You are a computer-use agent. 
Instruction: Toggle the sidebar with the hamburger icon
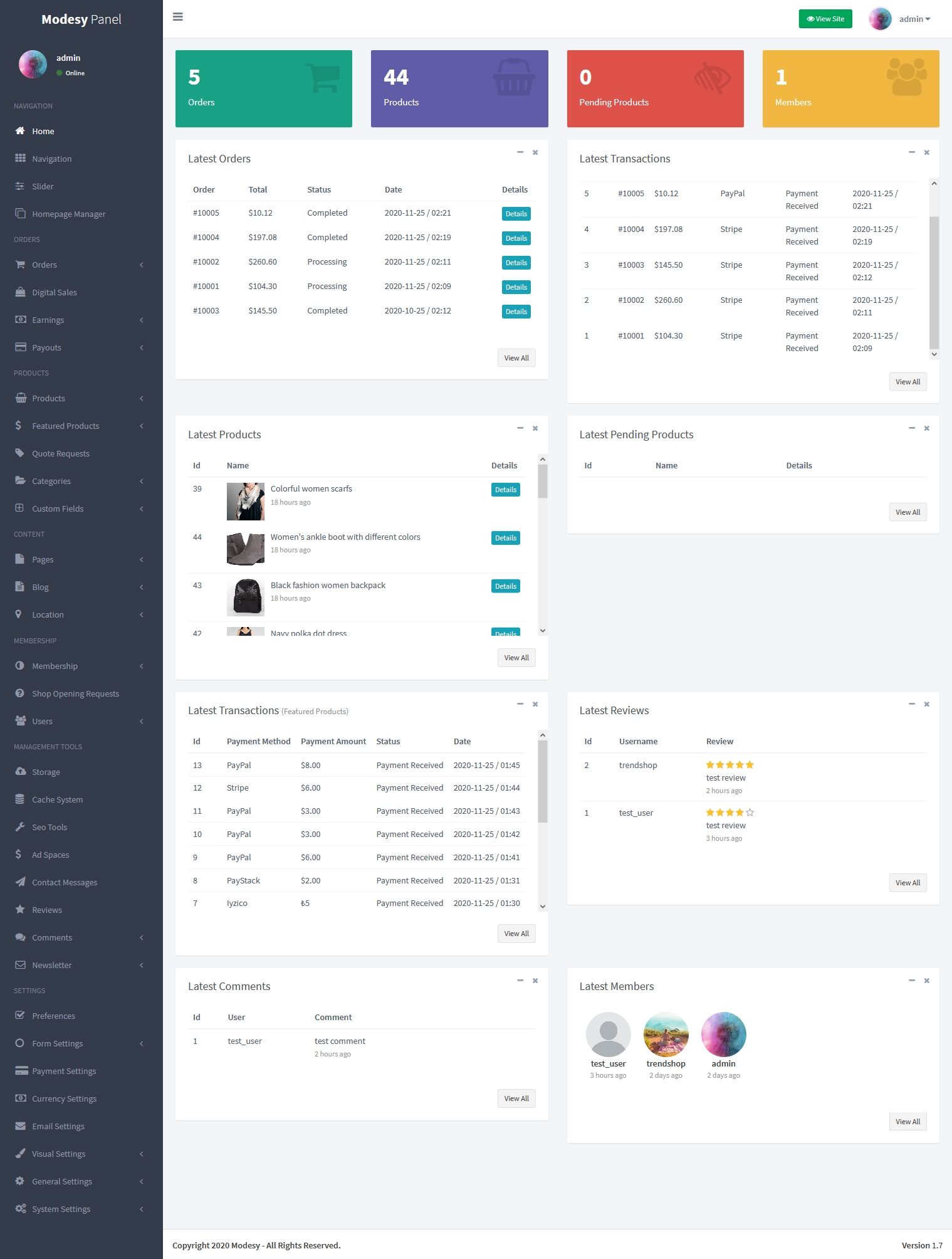click(x=178, y=17)
